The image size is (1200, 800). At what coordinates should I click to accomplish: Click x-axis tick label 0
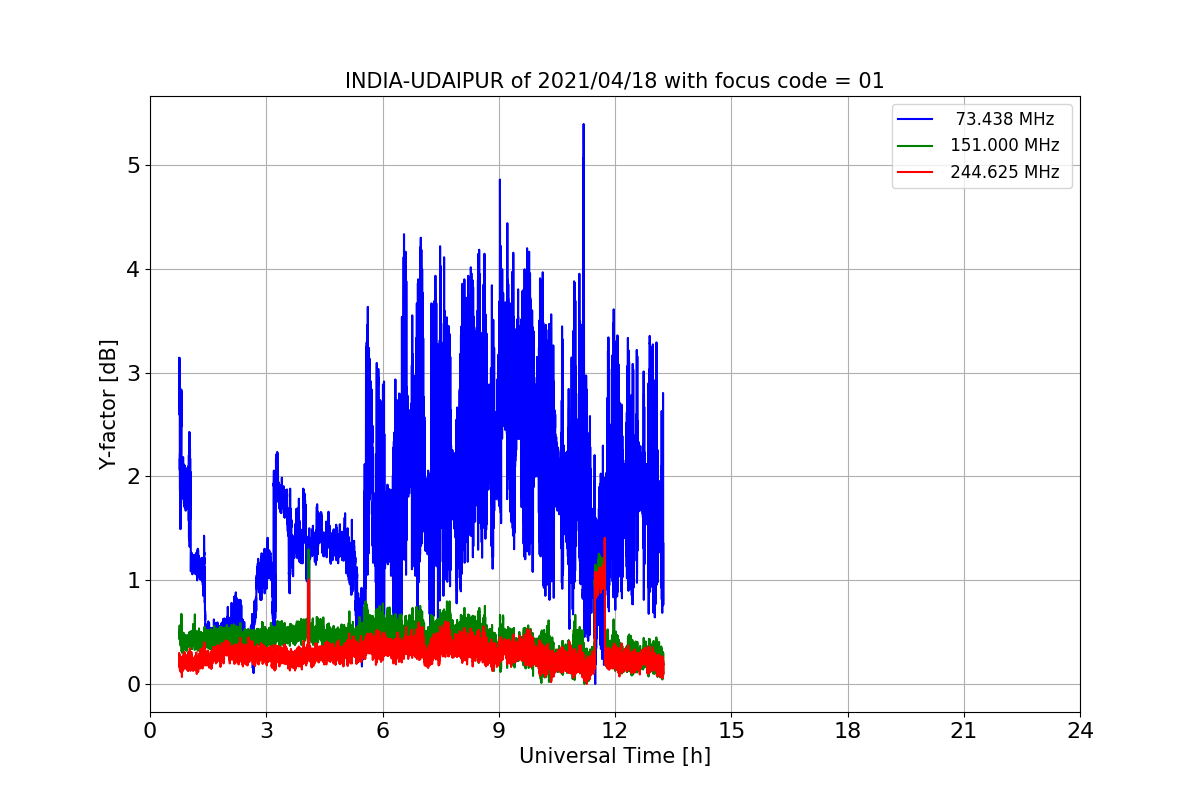[150, 731]
